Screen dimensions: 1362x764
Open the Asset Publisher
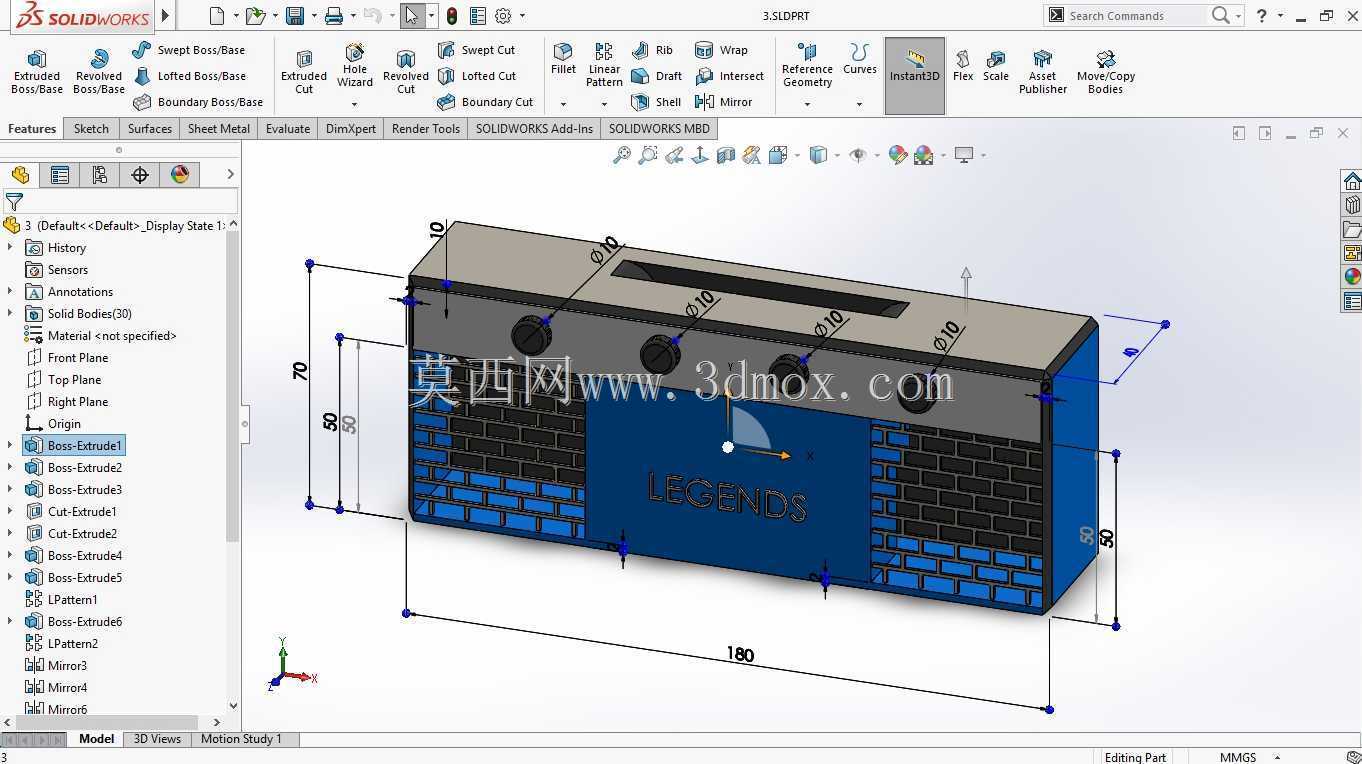coord(1043,72)
